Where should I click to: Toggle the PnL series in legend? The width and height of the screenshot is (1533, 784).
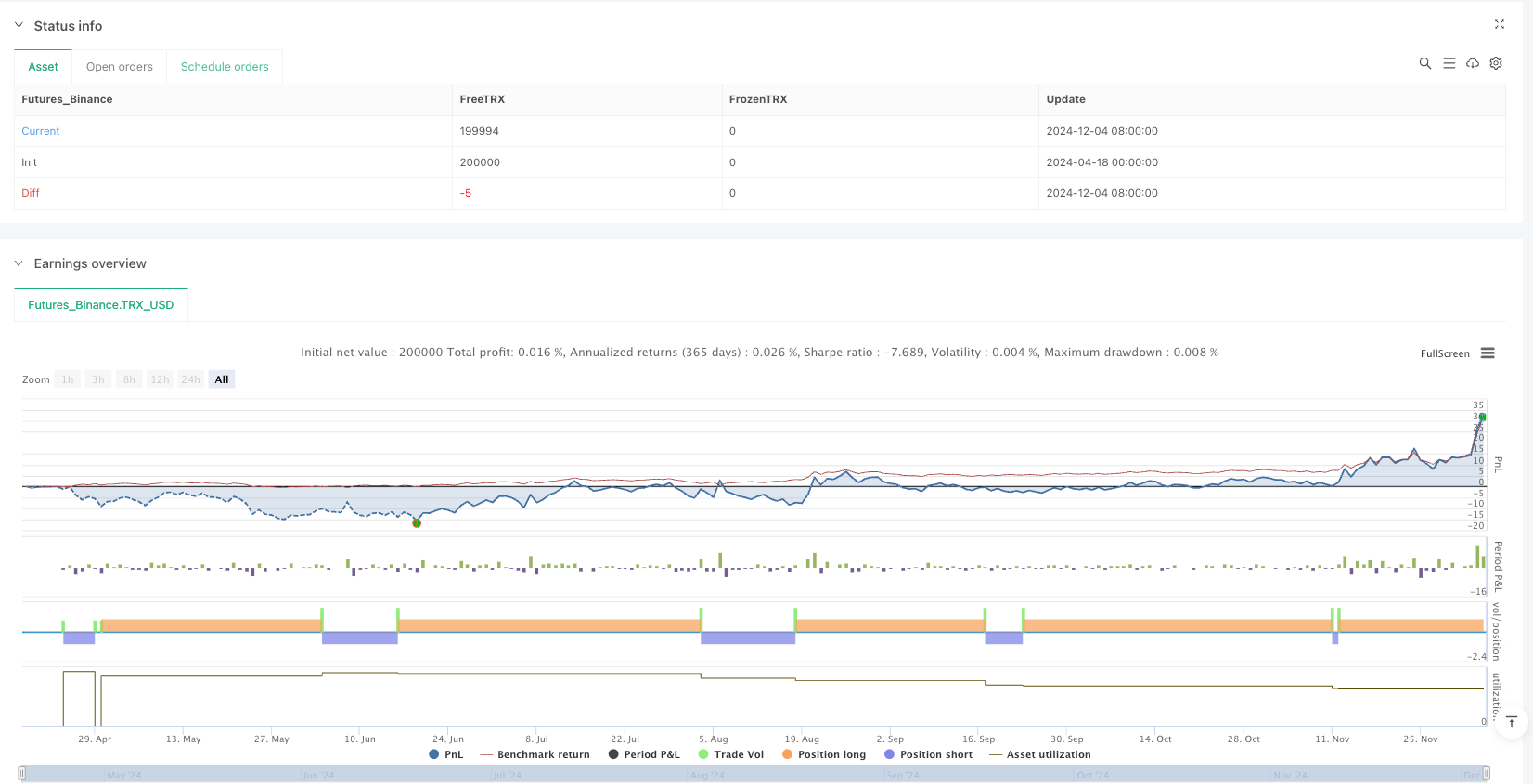tap(446, 754)
